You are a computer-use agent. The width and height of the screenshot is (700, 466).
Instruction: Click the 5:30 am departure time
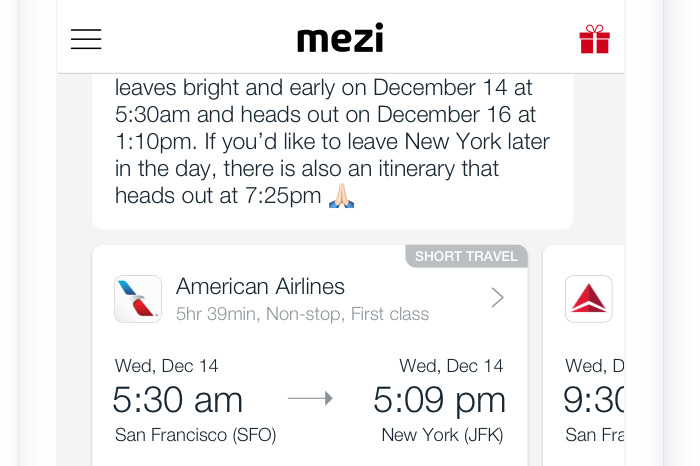tap(178, 400)
